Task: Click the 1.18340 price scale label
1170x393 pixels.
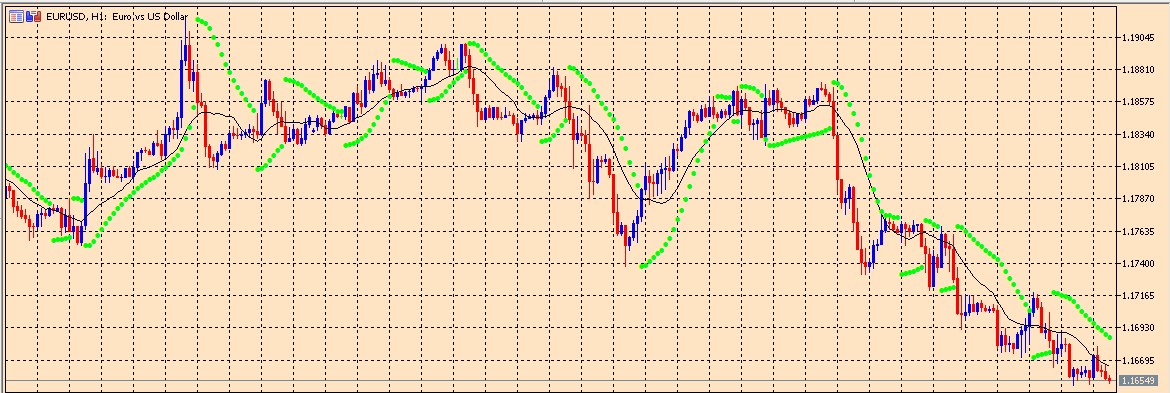Action: tap(1139, 134)
